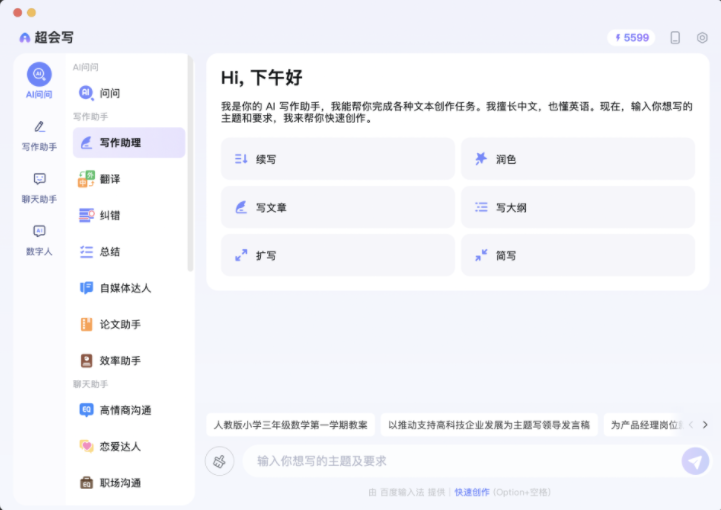The width and height of the screenshot is (721, 510).
Task: Click the 超会写 logo icon
Action: pyautogui.click(x=25, y=38)
